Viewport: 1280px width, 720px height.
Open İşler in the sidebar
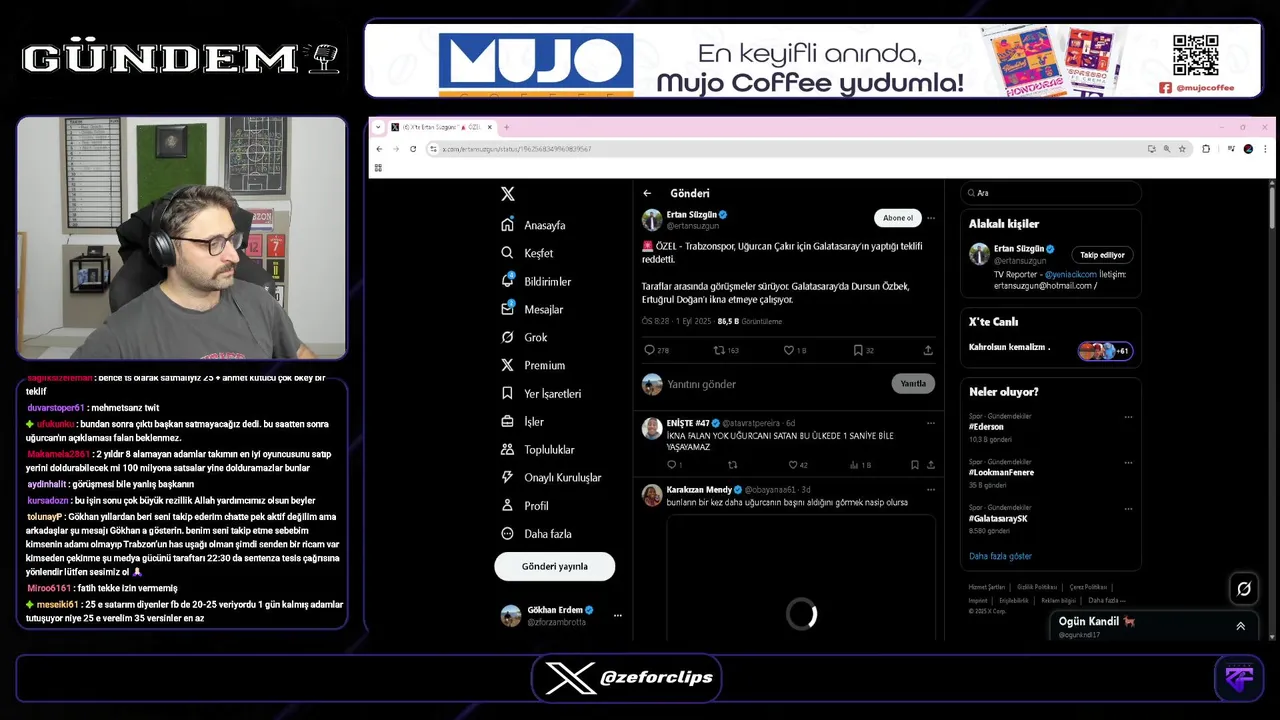[522, 421]
